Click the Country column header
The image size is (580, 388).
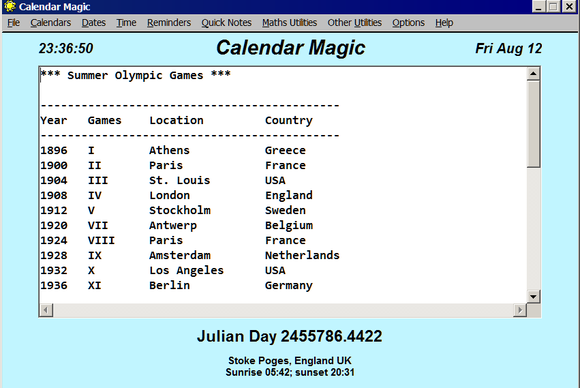pos(289,121)
